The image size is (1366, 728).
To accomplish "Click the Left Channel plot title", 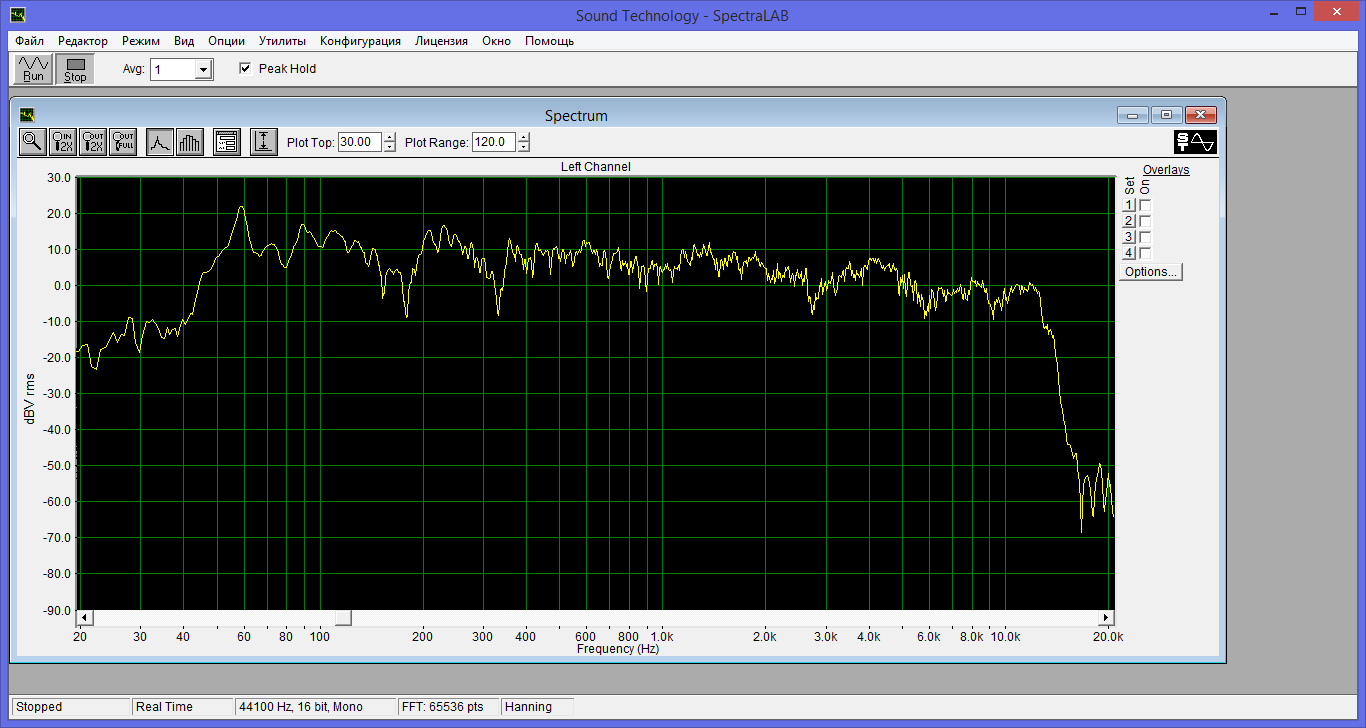I will pos(596,167).
